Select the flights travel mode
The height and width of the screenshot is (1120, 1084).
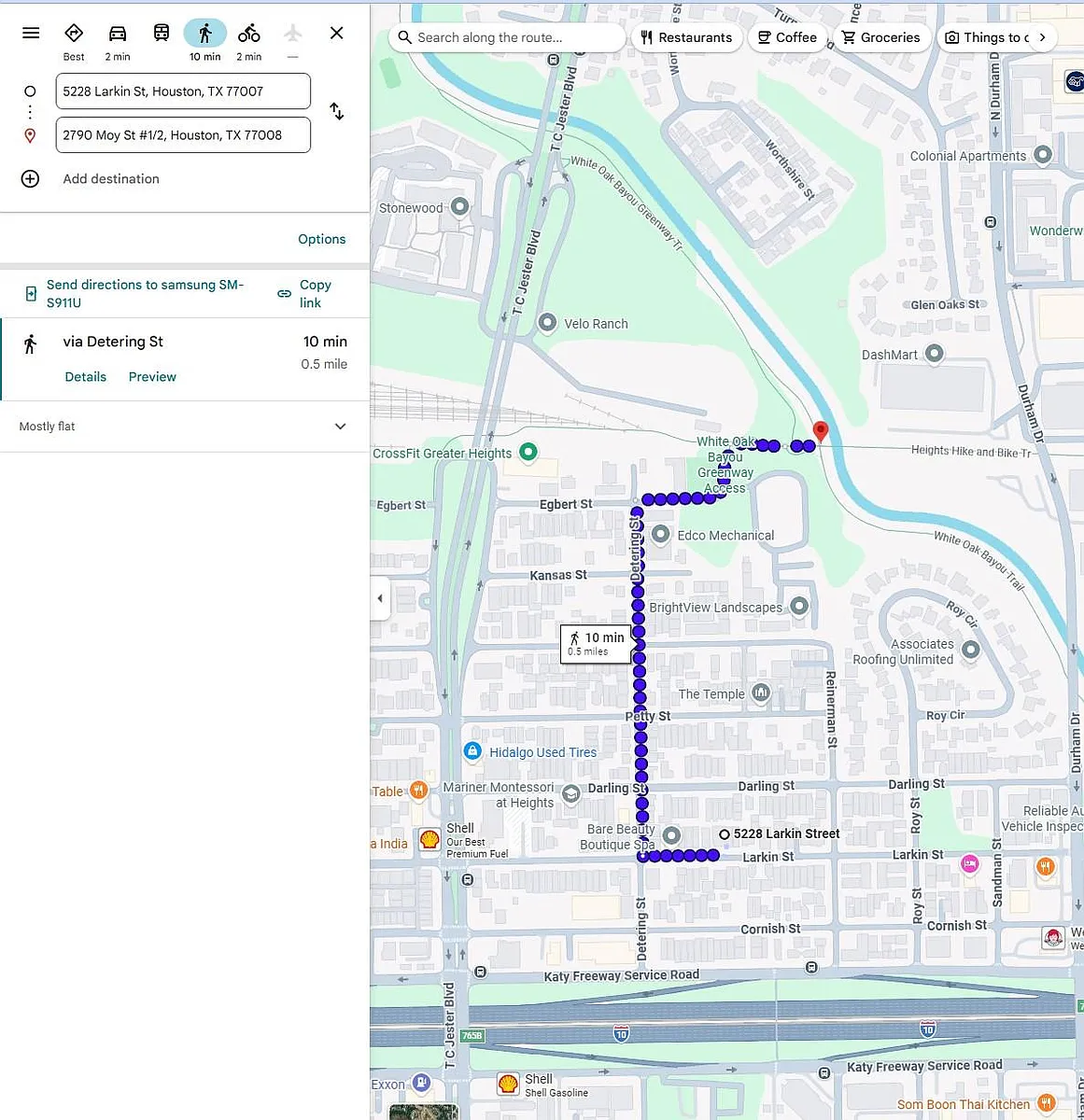(292, 42)
